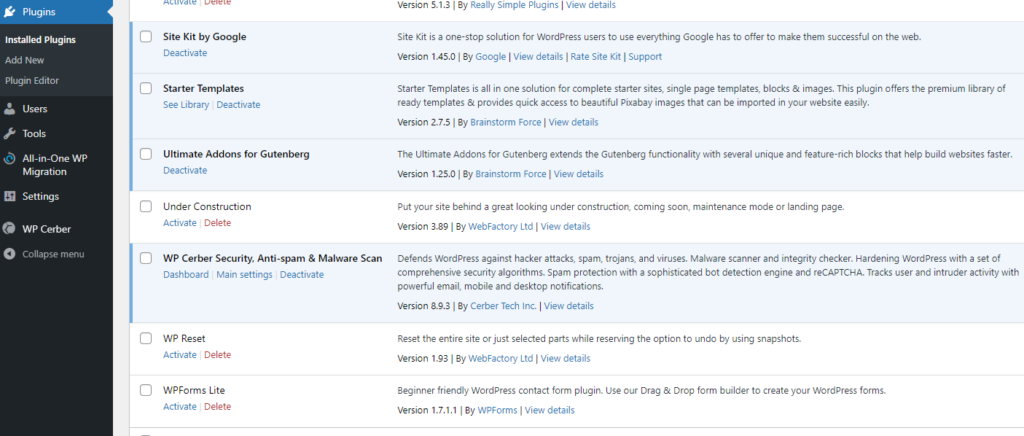Image resolution: width=1024 pixels, height=436 pixels.
Task: Activate the WPForms Lite plugin
Action: pyautogui.click(x=180, y=407)
